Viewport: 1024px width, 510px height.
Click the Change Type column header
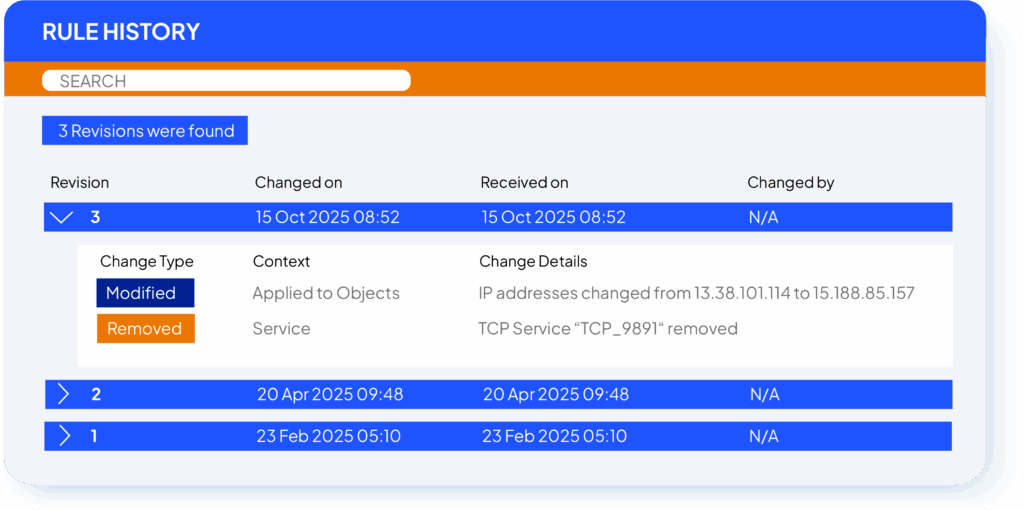[147, 262]
